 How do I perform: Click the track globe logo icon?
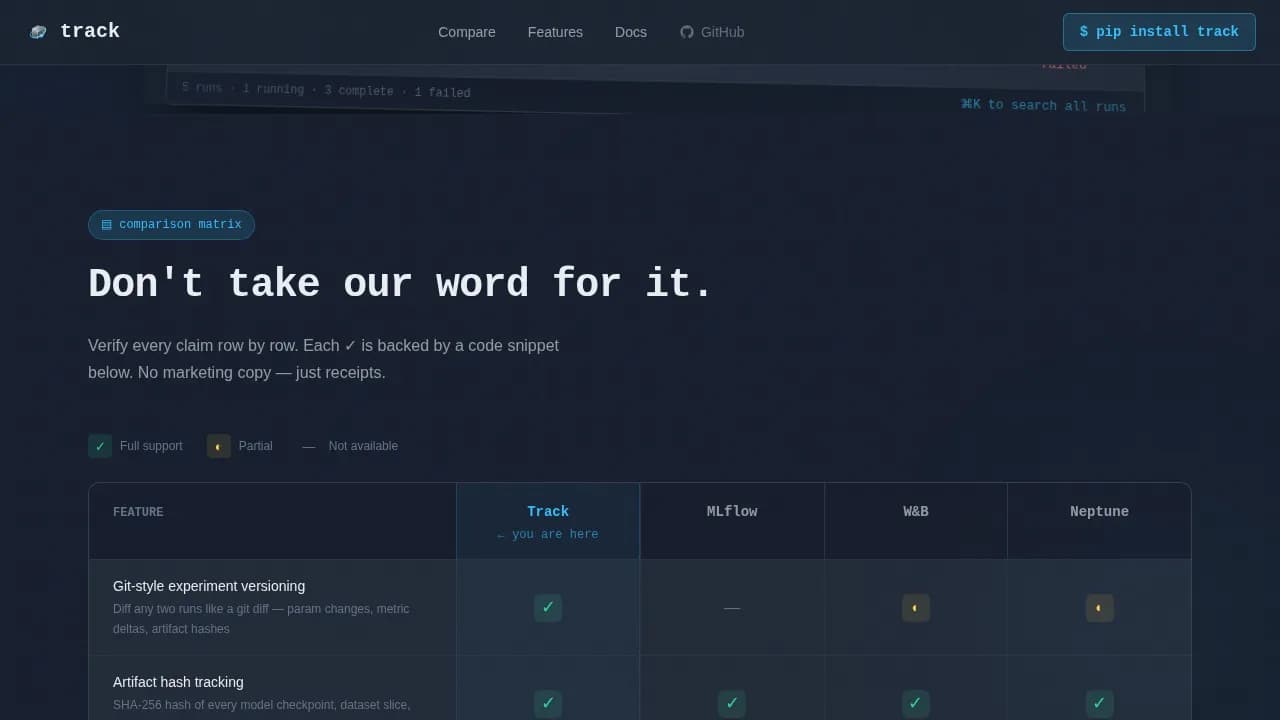(38, 31)
